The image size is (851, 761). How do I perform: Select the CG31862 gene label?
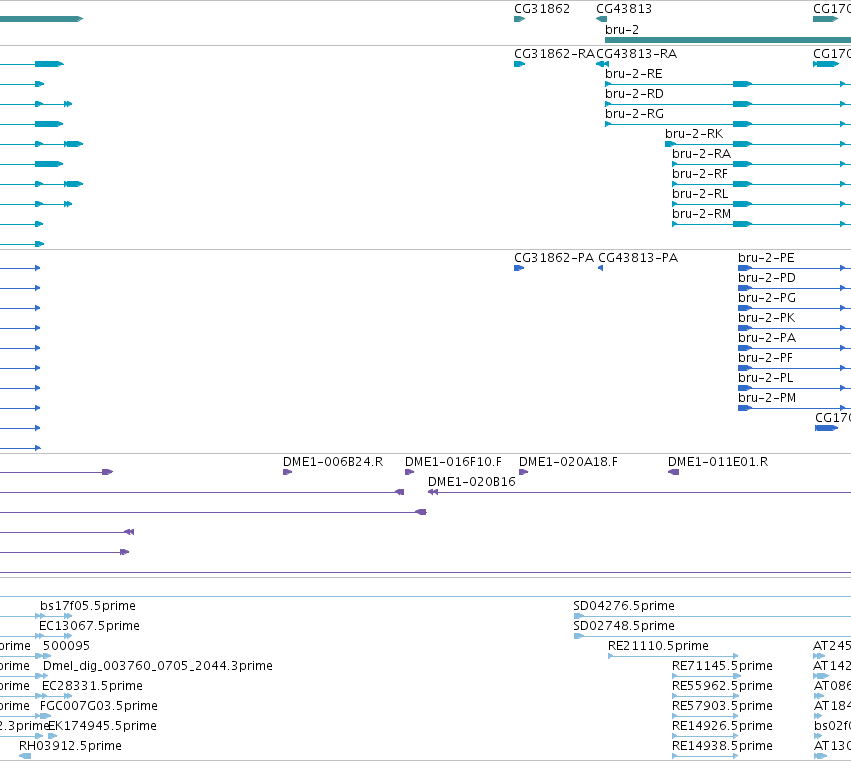(x=542, y=9)
